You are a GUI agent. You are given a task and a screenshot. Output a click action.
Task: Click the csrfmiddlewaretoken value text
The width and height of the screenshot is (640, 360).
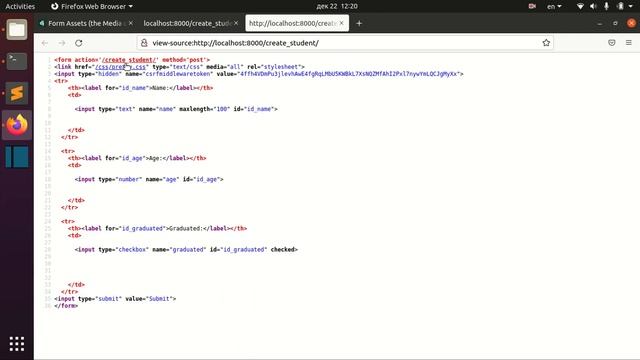tap(349, 74)
